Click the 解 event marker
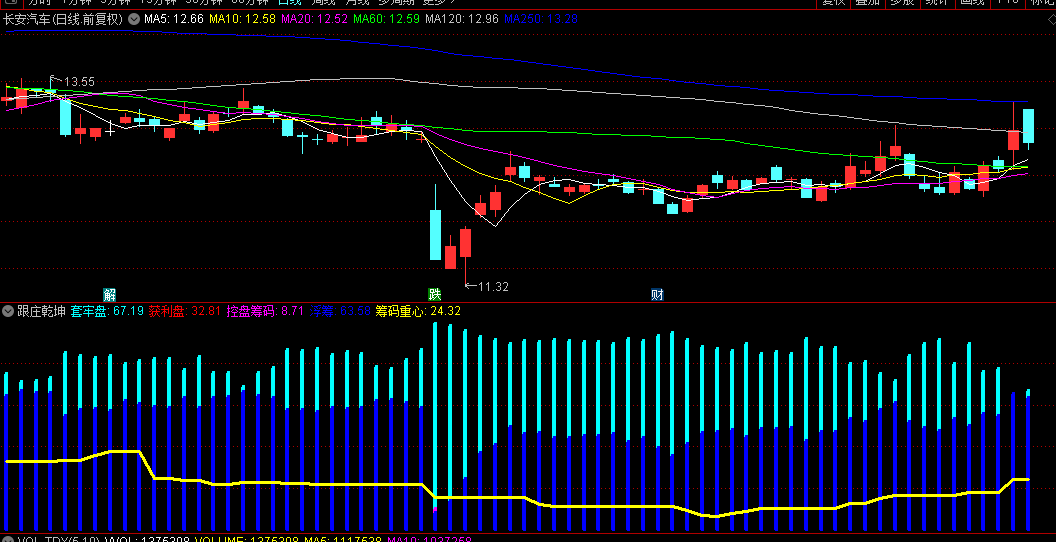Image resolution: width=1056 pixels, height=542 pixels. [x=109, y=294]
